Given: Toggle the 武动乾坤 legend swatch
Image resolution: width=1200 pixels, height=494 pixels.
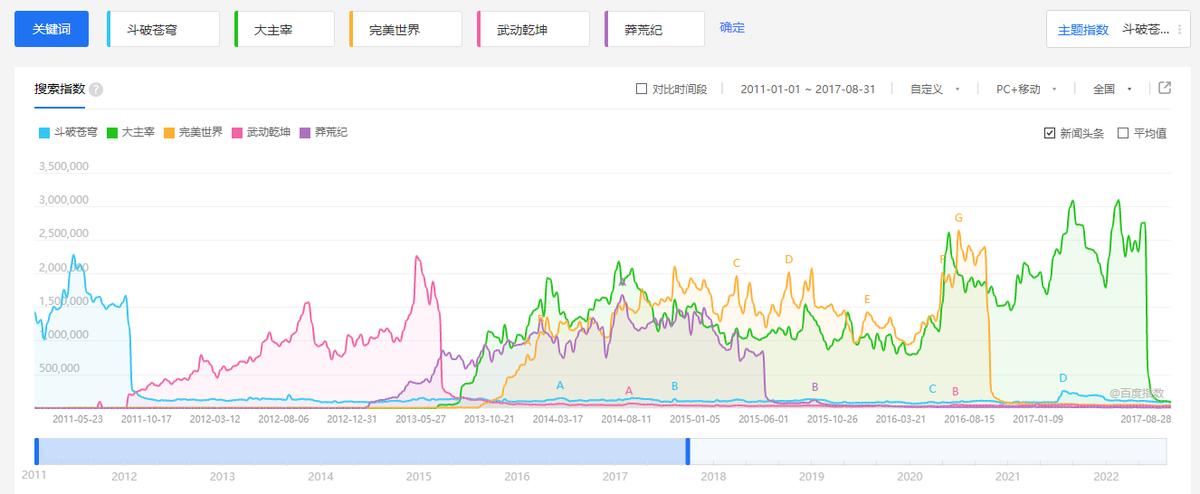Looking at the screenshot, I should [238, 132].
